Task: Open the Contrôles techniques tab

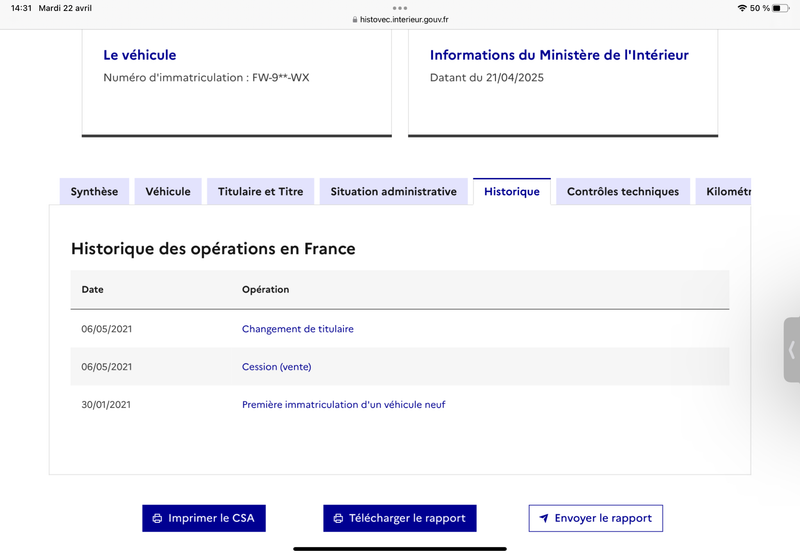Action: [622, 192]
